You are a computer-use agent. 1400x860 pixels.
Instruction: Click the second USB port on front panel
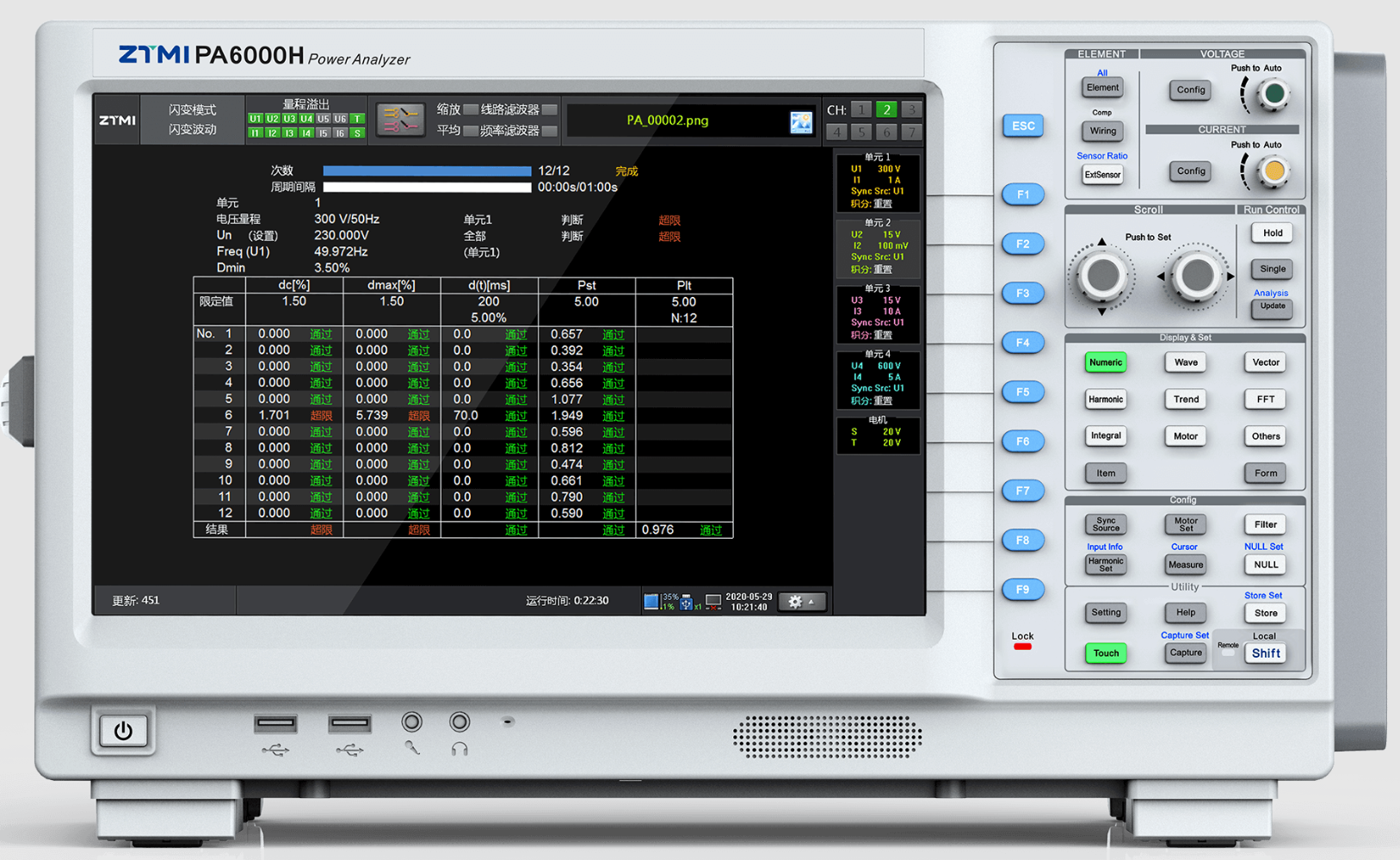point(349,724)
